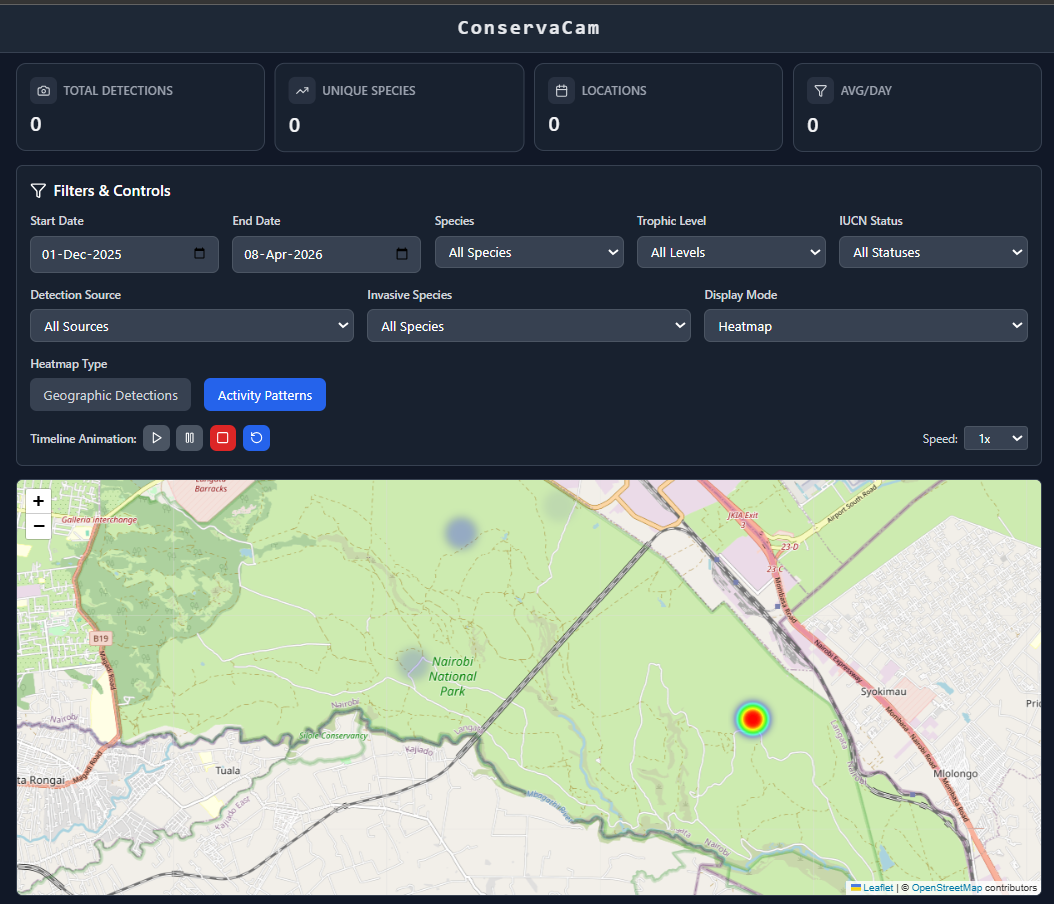1054x904 pixels.
Task: Open the Start Date calendar picker icon
Action: pos(199,254)
